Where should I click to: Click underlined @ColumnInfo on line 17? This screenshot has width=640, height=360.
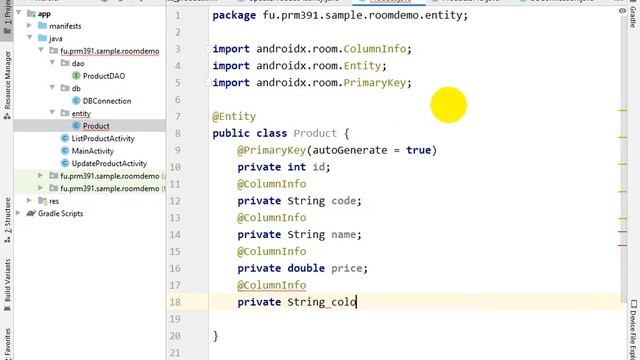point(271,285)
